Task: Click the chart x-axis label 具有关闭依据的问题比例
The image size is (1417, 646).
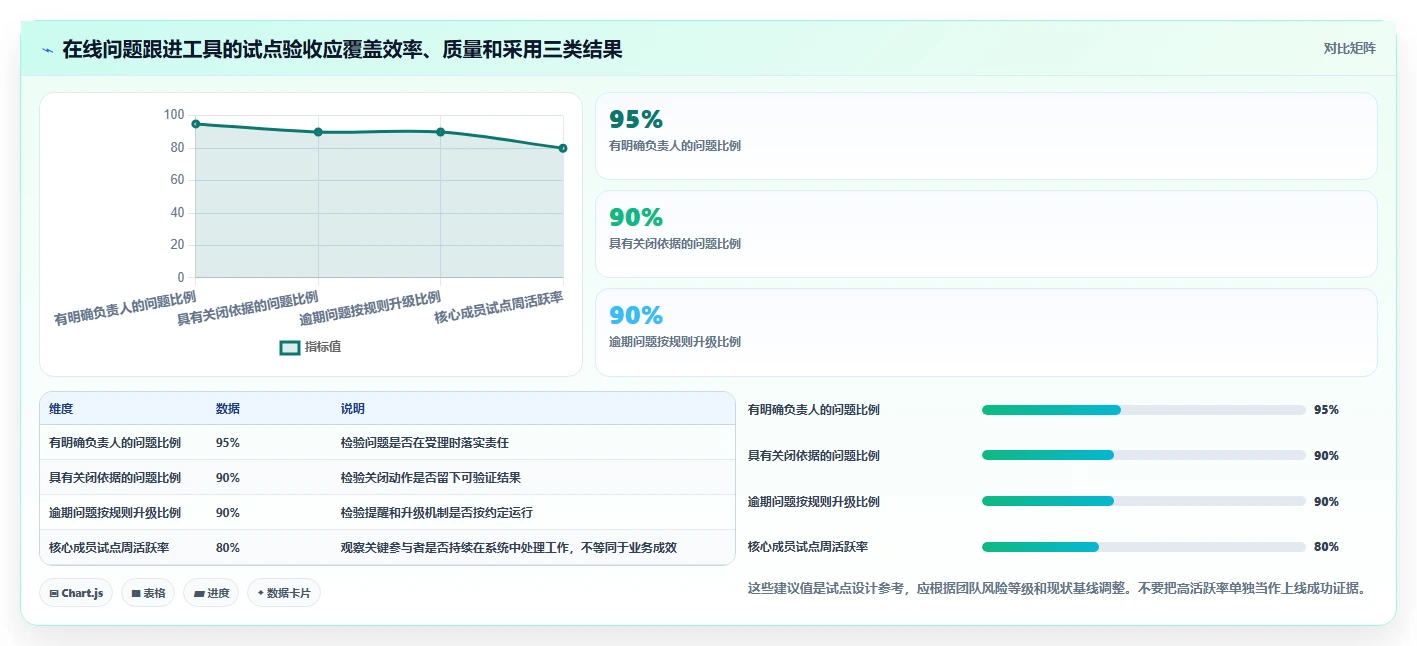Action: pos(248,309)
